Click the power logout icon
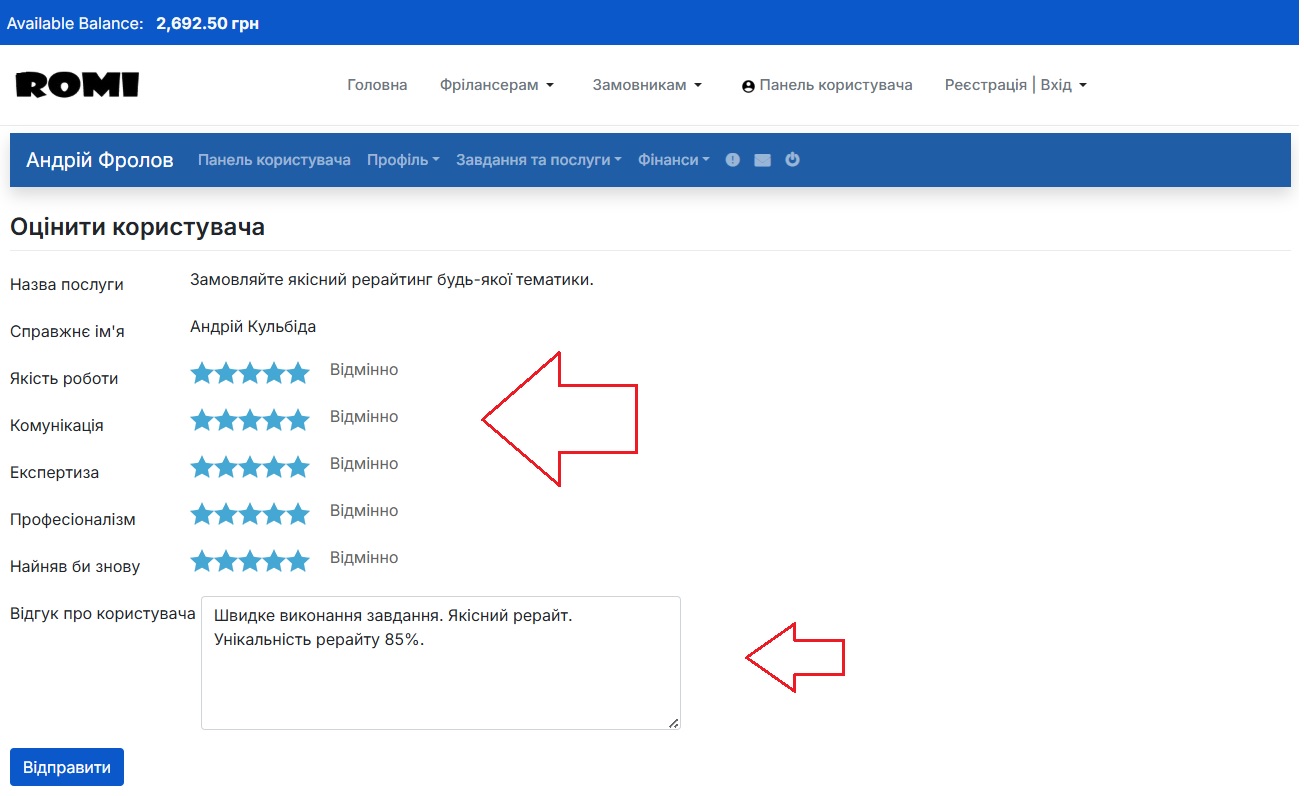The height and width of the screenshot is (796, 1304). click(792, 160)
